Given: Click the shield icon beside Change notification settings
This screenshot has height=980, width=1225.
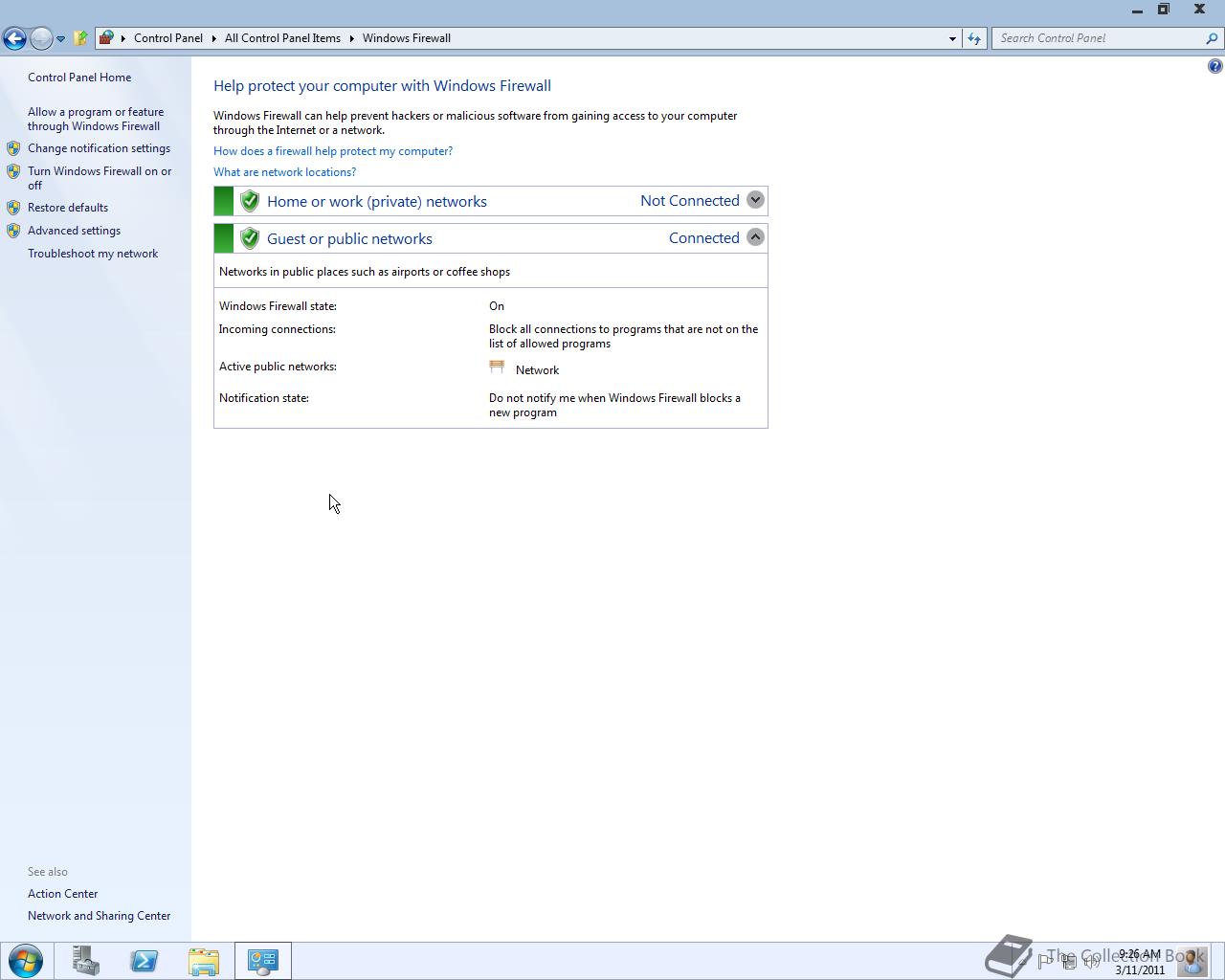Looking at the screenshot, I should click(x=13, y=148).
